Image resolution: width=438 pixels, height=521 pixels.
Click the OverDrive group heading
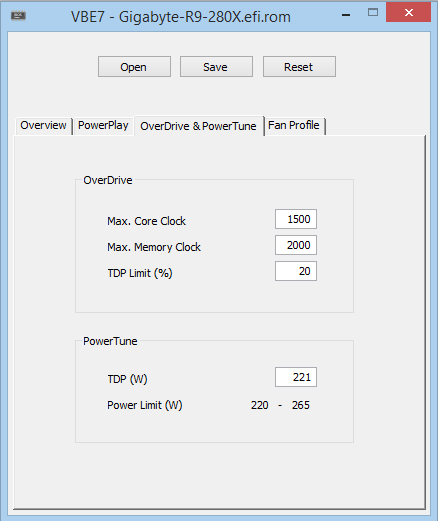(x=108, y=180)
